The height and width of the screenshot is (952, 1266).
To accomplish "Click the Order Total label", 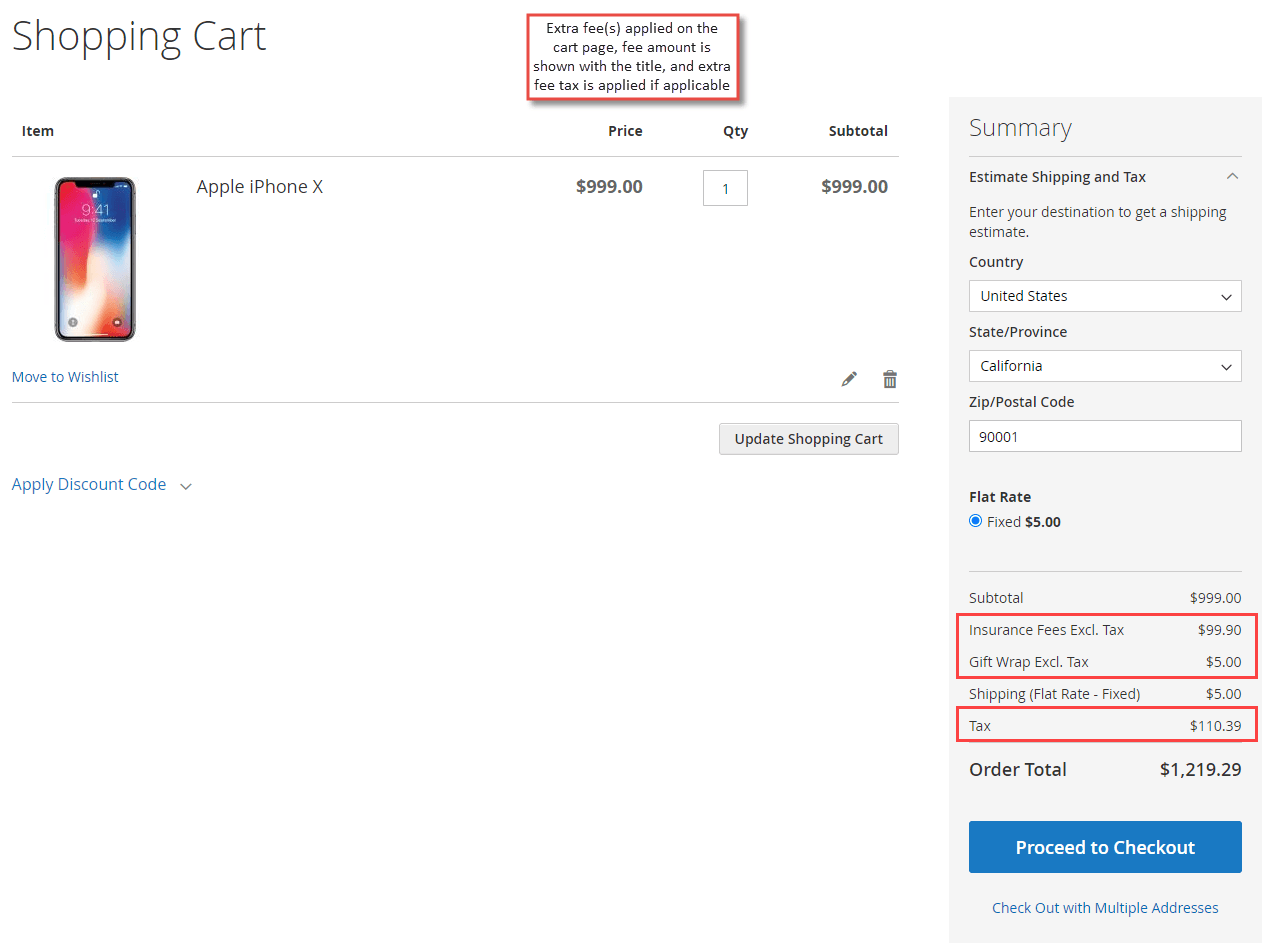I will (x=1018, y=770).
